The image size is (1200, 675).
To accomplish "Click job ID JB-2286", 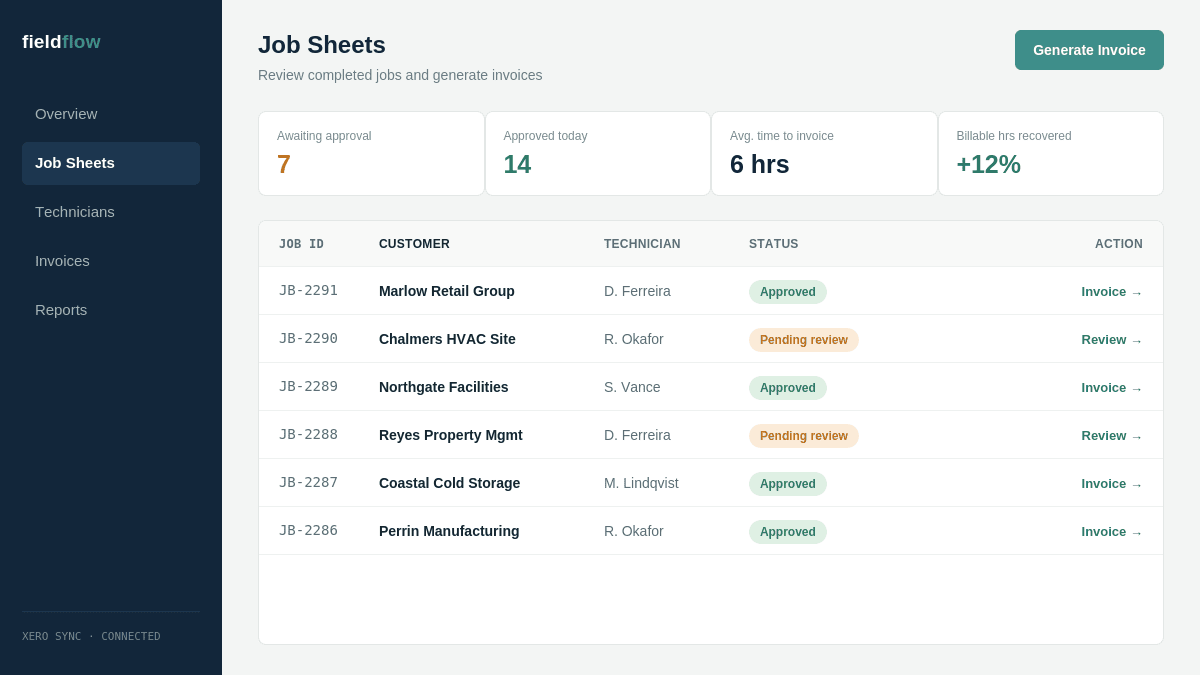I will coord(308,530).
